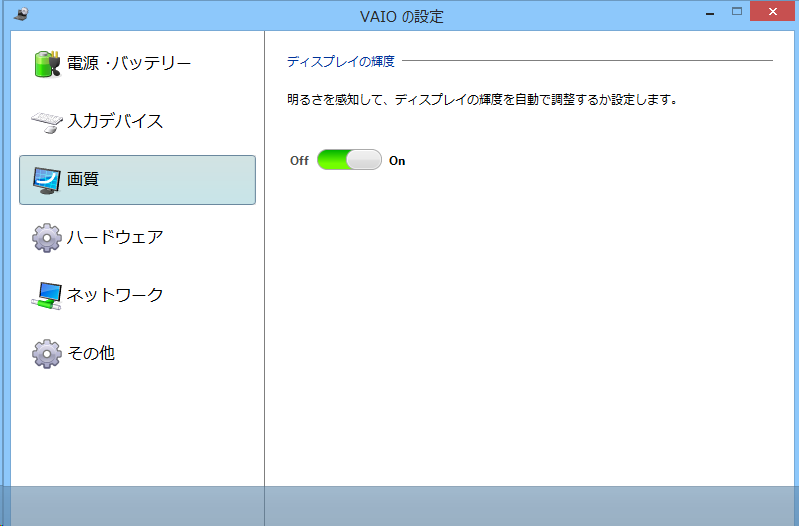Click the gear icon beside ハードウェア
This screenshot has height=526, width=799.
(x=47, y=238)
